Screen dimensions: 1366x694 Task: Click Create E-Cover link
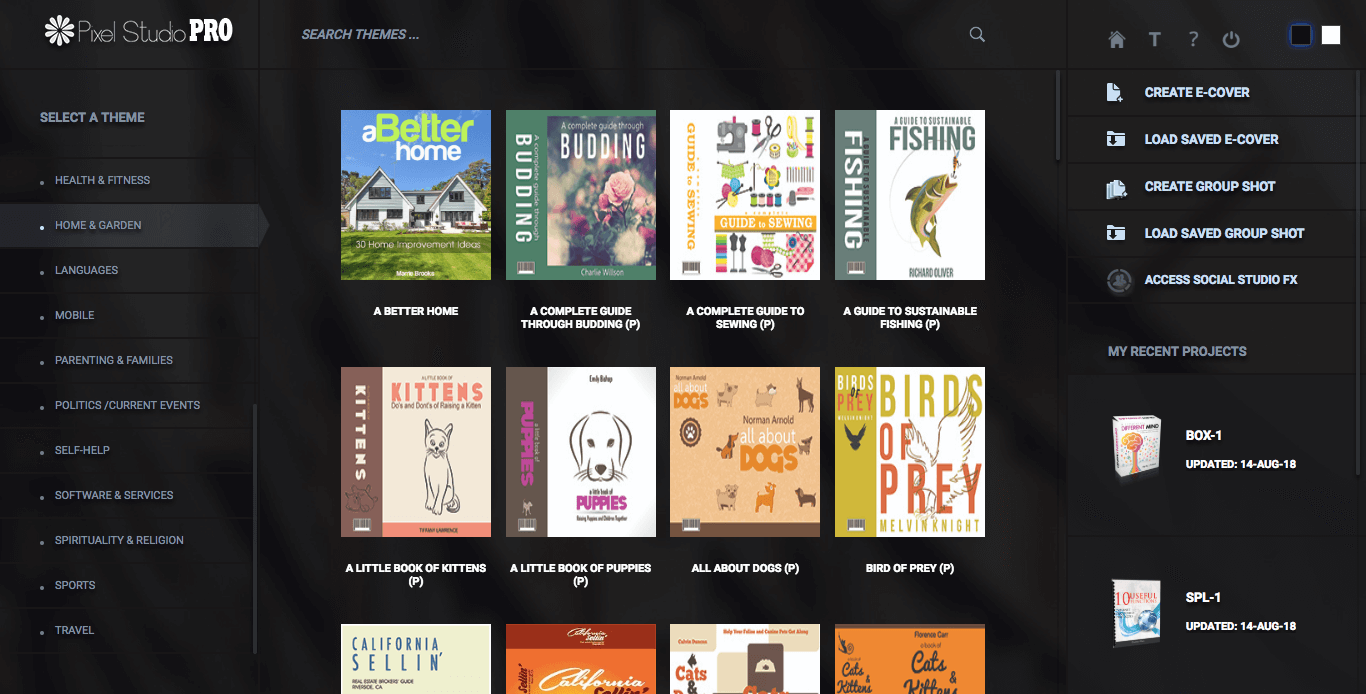tap(1197, 92)
